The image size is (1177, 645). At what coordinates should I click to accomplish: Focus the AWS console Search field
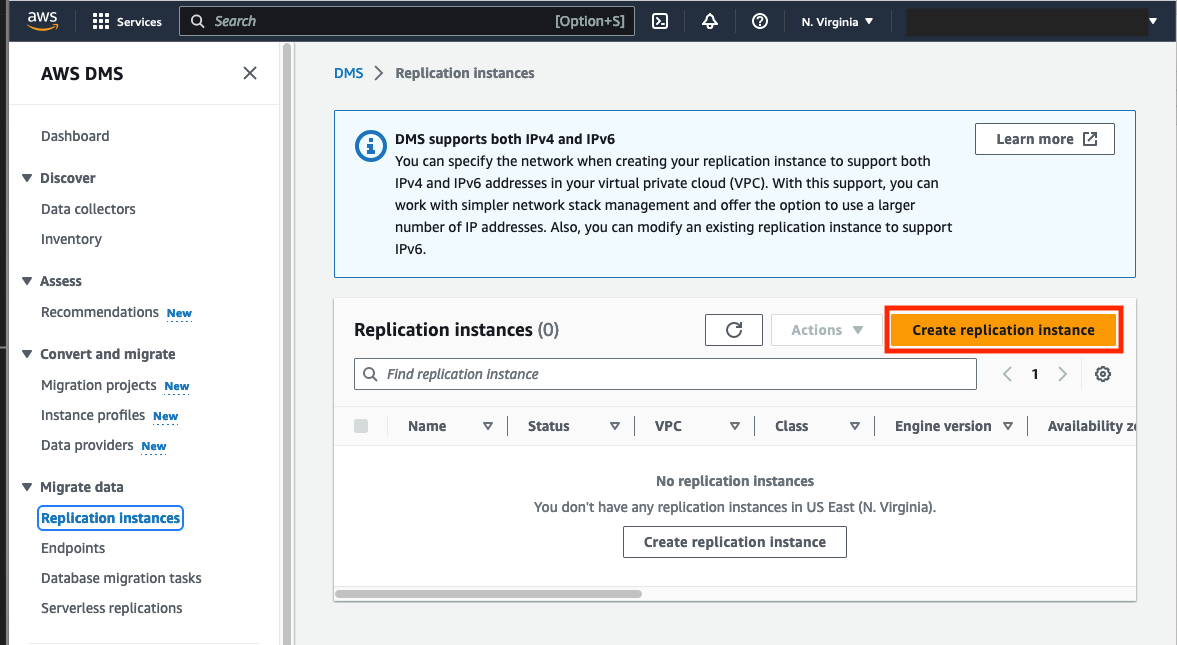(x=407, y=21)
